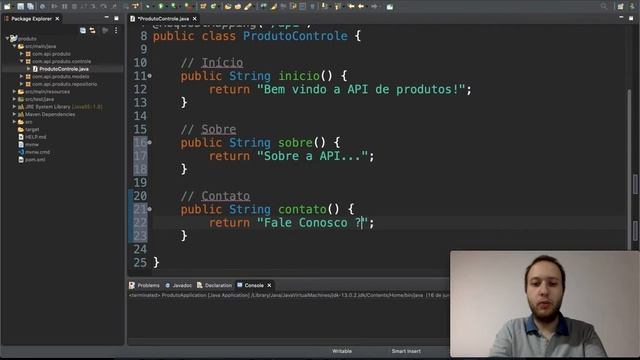Screen dimensions: 640x360
Task: Open the Javadoc tab
Action: click(x=178, y=285)
